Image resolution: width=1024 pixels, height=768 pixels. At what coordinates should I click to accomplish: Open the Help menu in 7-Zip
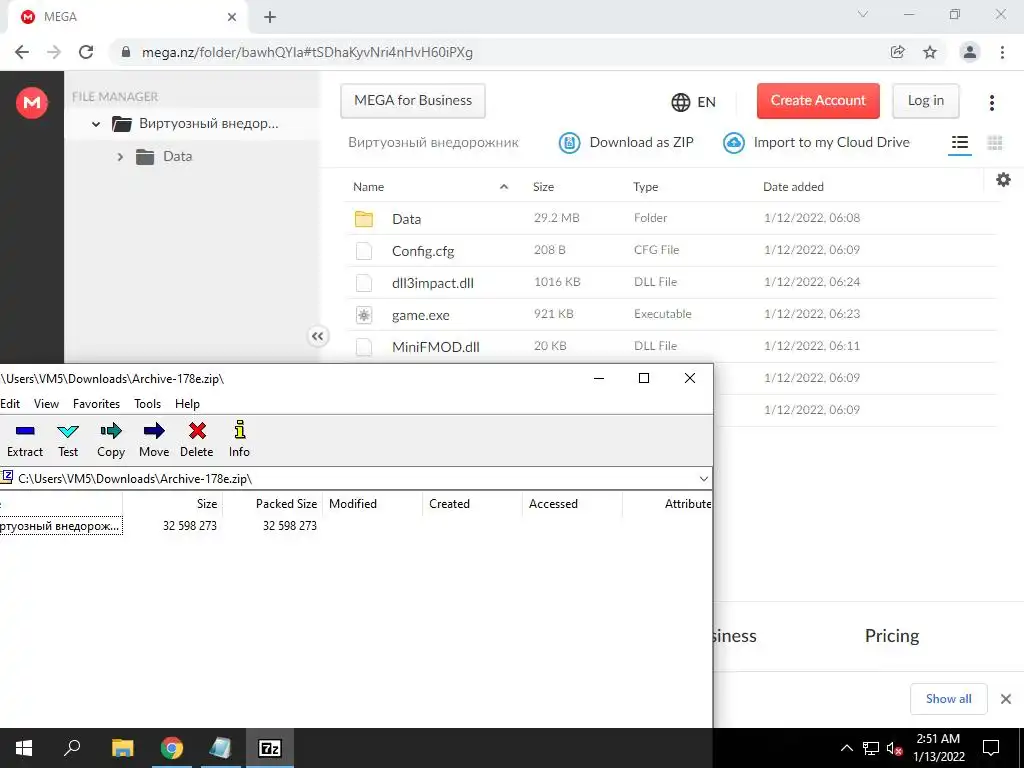pos(187,404)
